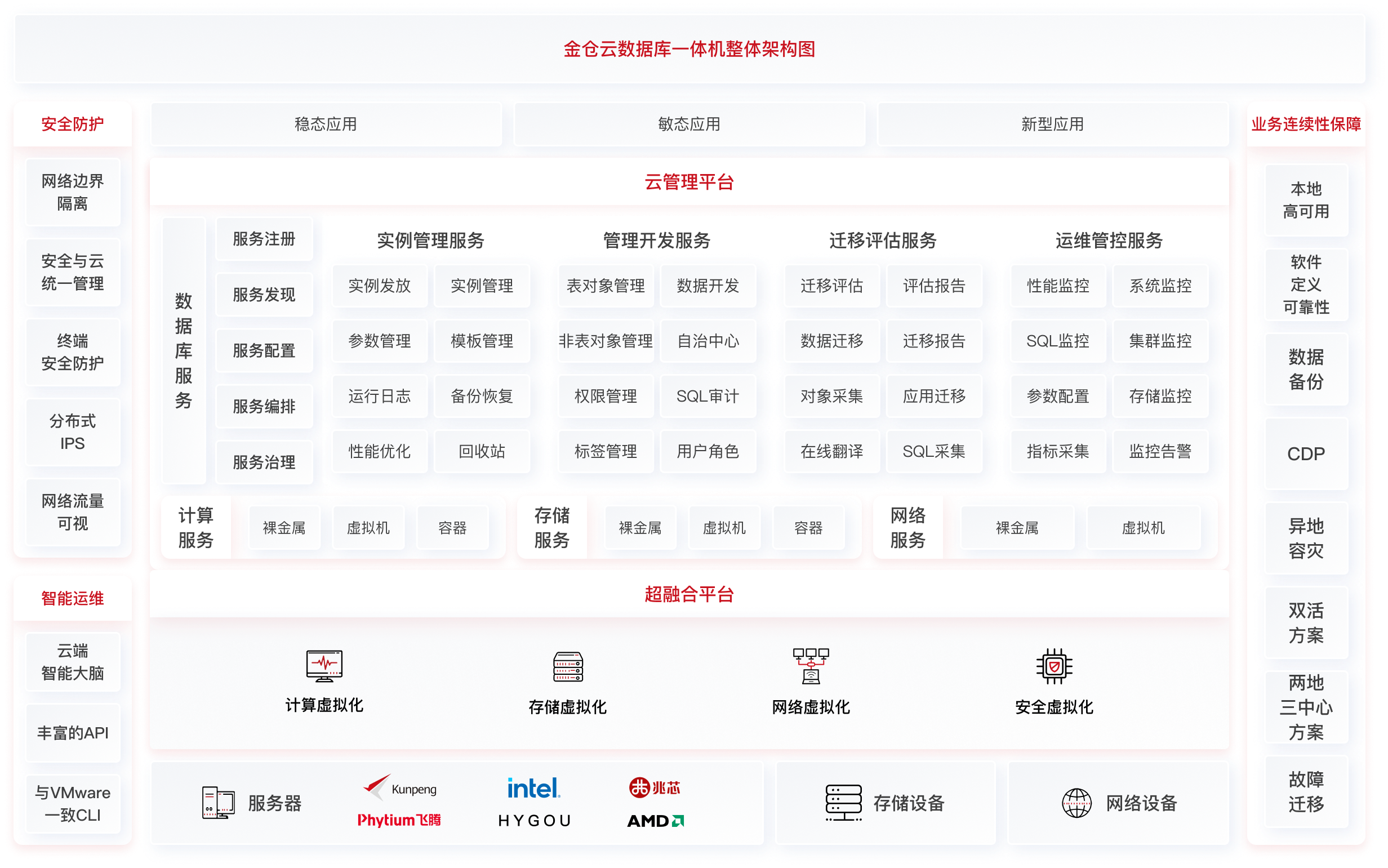
Task: Click the 实例发放 box
Action: click(x=380, y=286)
